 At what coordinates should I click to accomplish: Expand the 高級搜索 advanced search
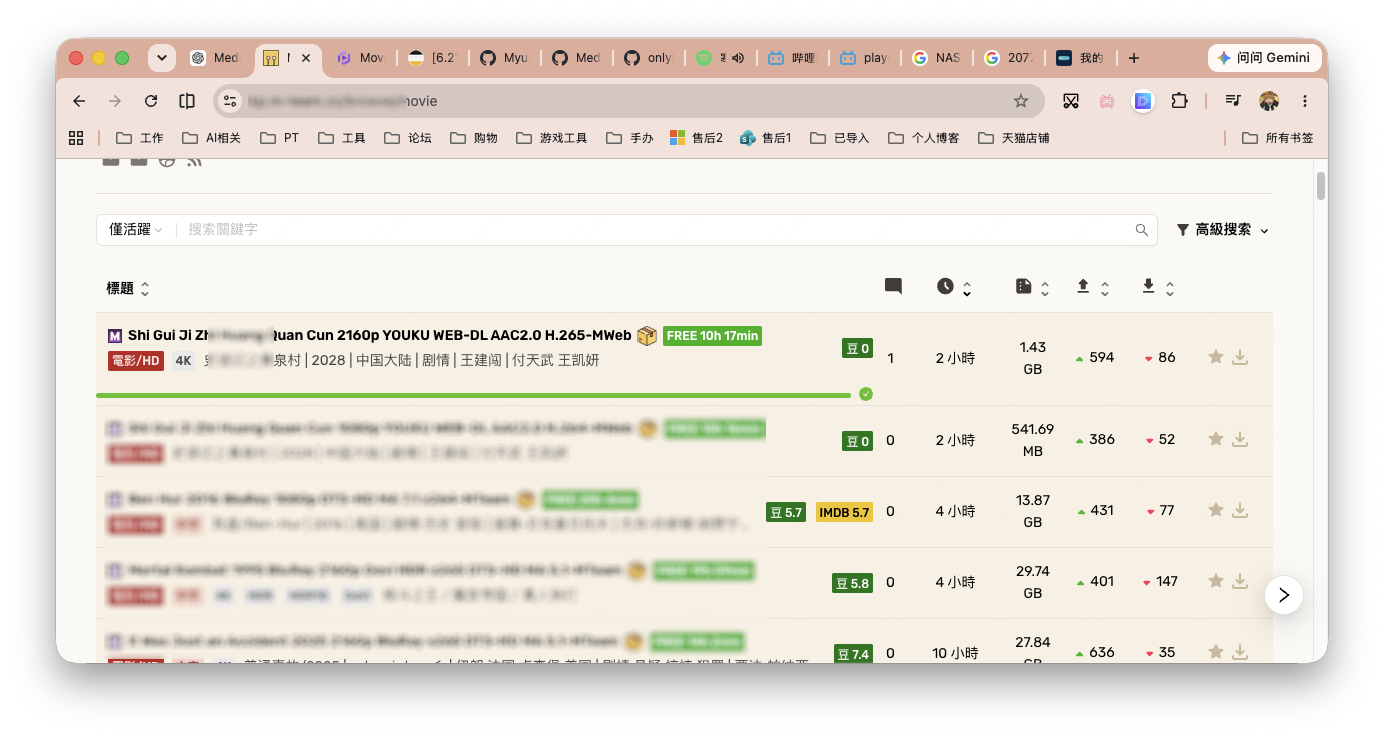coord(1223,230)
